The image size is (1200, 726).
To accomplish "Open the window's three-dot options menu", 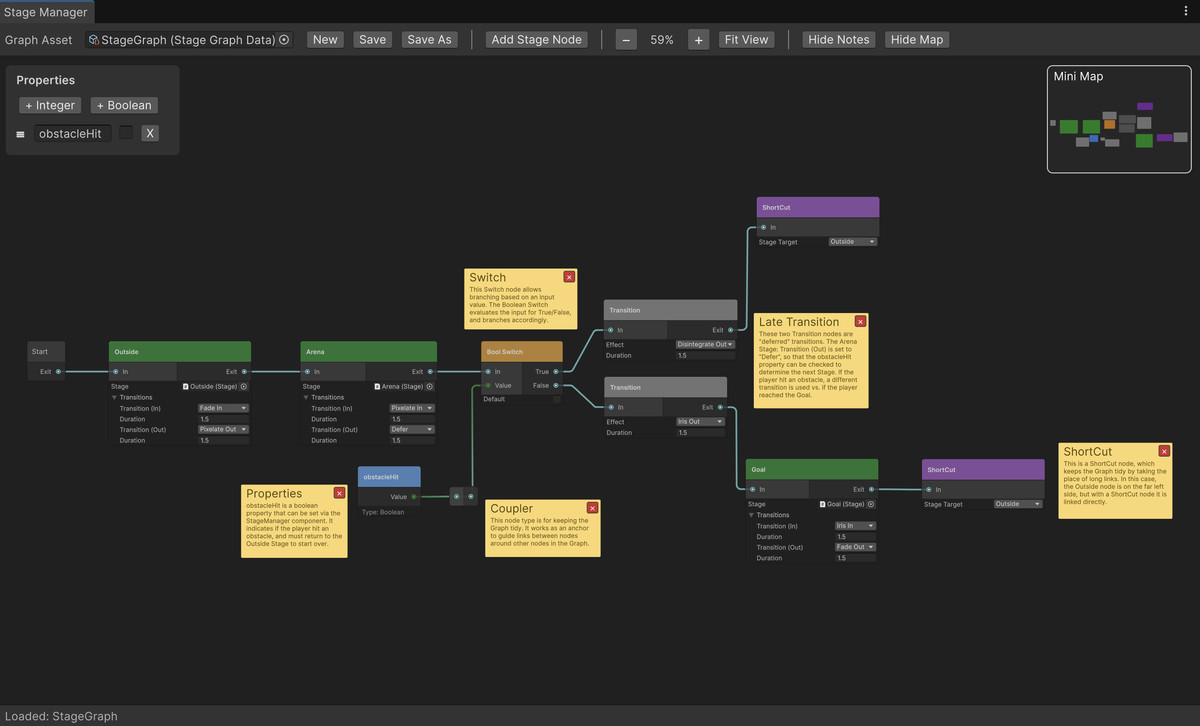I will (x=1186, y=11).
